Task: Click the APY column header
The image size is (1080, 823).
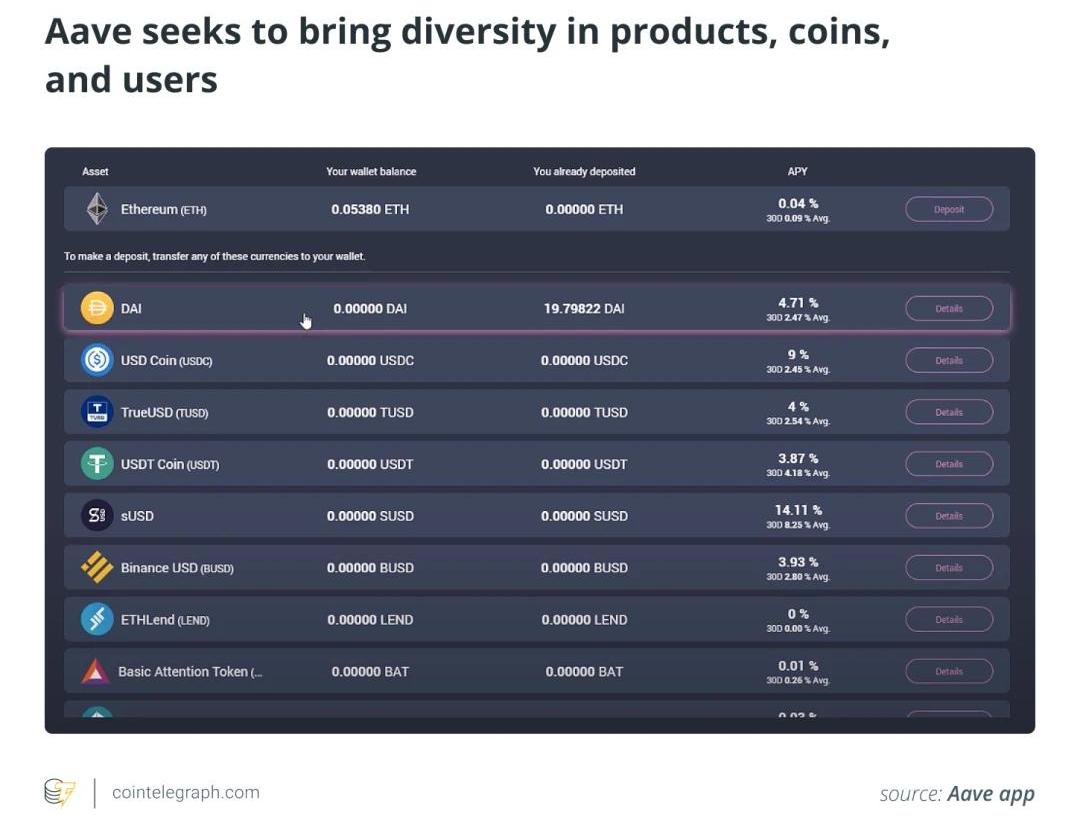Action: [797, 172]
